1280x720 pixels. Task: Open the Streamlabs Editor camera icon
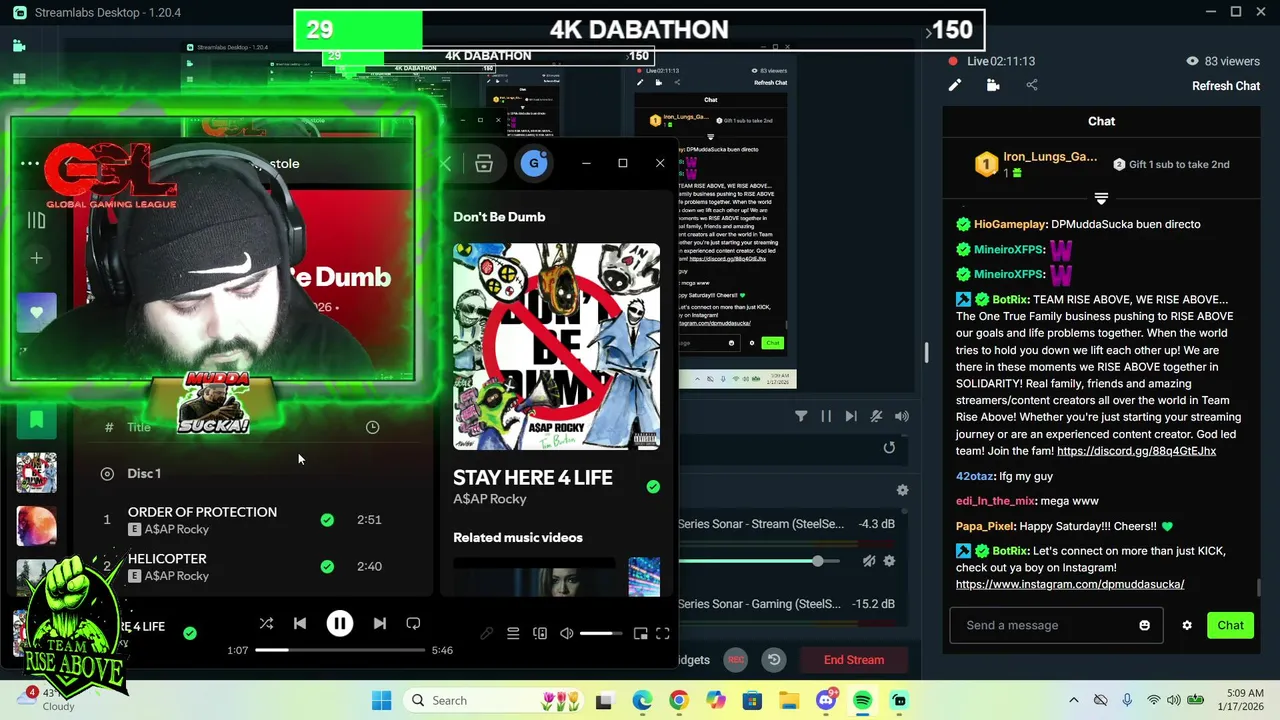point(19,45)
